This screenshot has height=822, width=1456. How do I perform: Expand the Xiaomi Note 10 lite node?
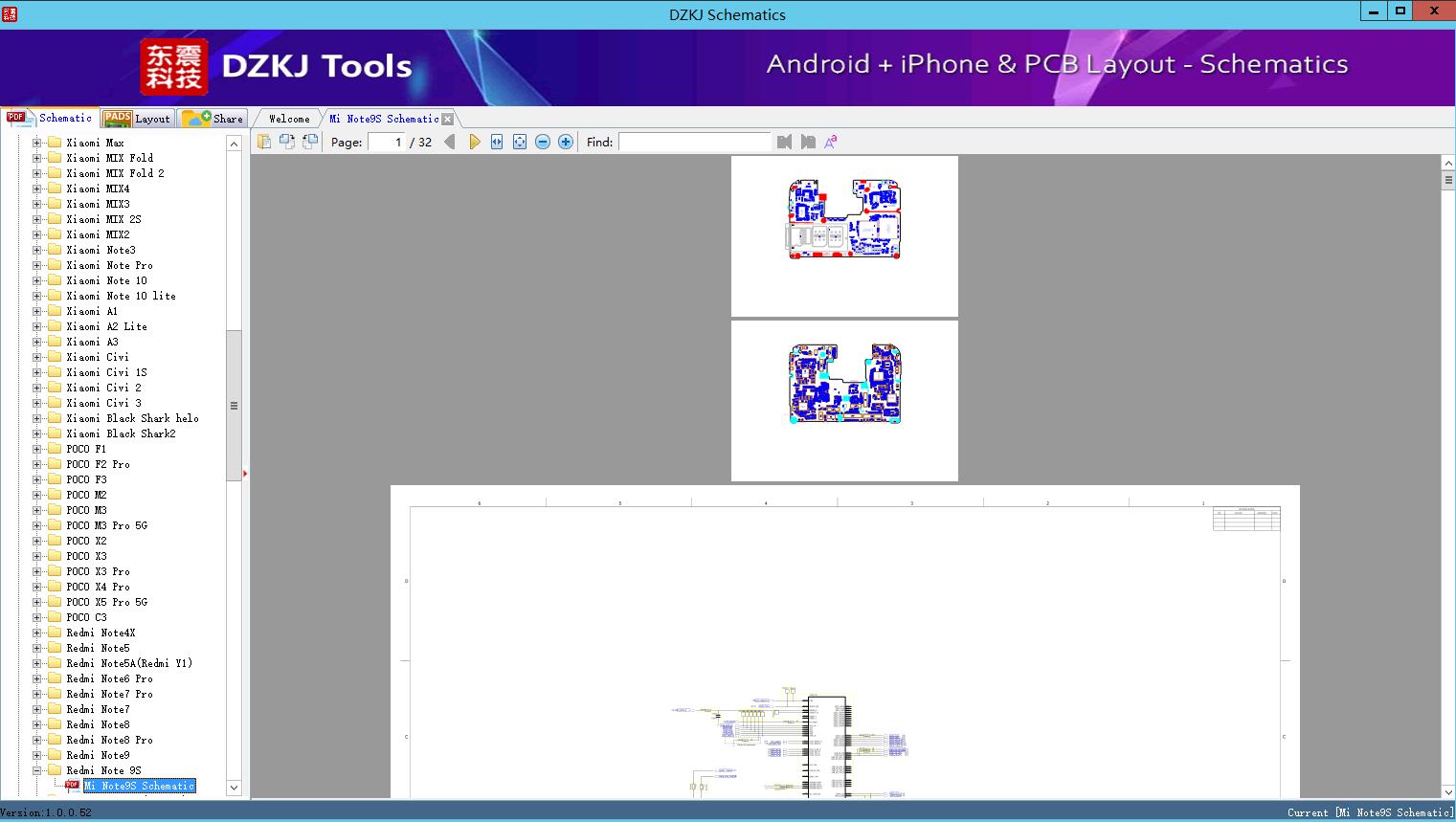pyautogui.click(x=37, y=296)
